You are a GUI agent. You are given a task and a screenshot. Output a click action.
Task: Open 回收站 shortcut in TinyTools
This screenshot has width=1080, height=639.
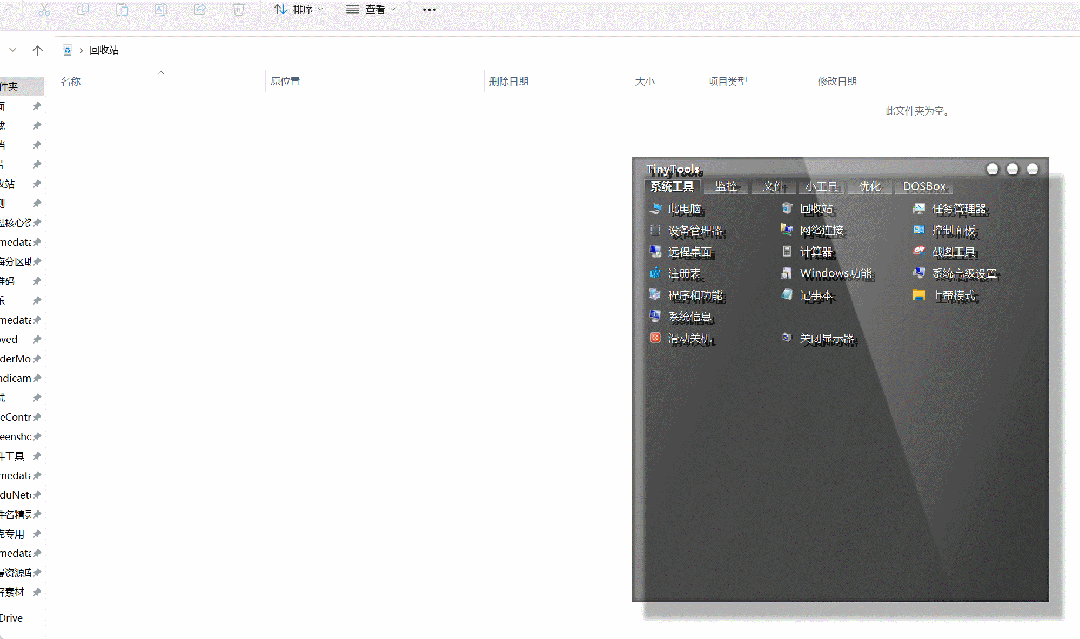808,208
